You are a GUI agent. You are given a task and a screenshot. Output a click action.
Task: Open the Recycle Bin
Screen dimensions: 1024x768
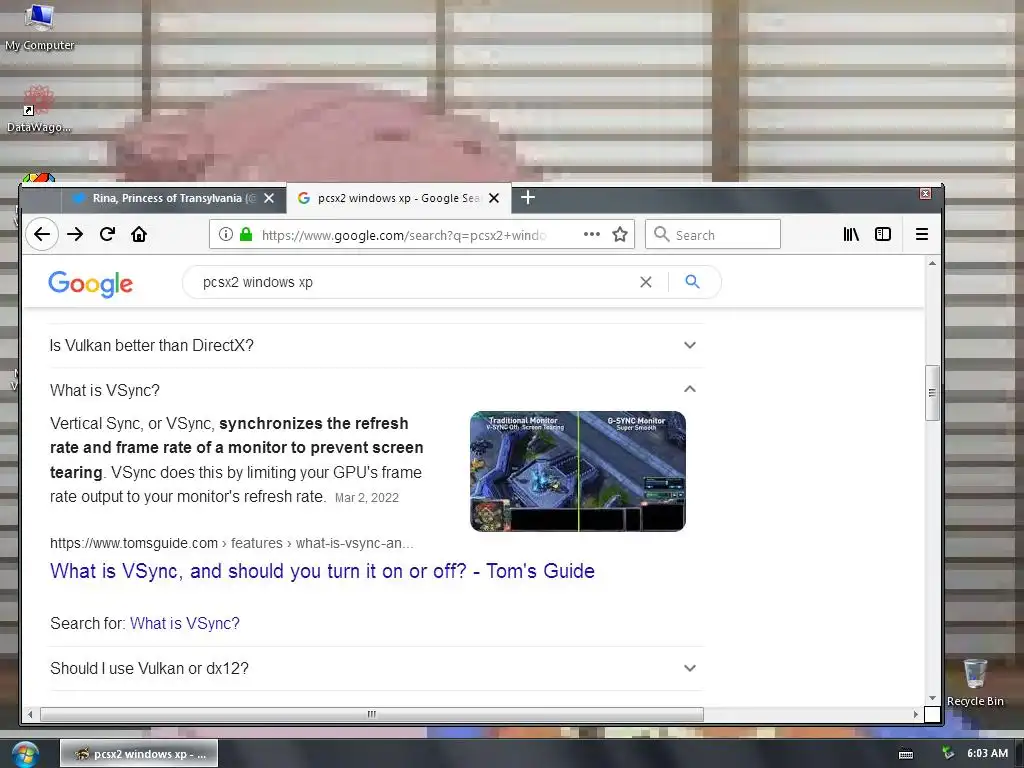tap(975, 683)
